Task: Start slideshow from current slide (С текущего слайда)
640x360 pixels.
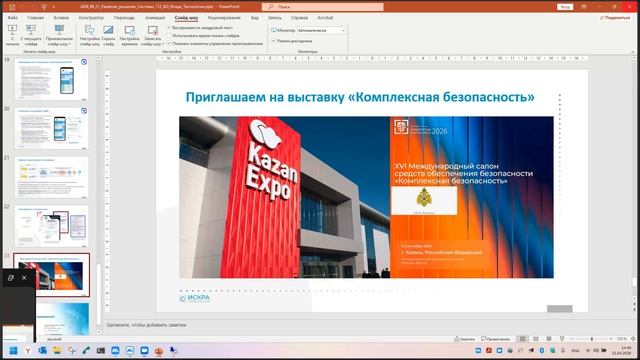Action: (31, 35)
